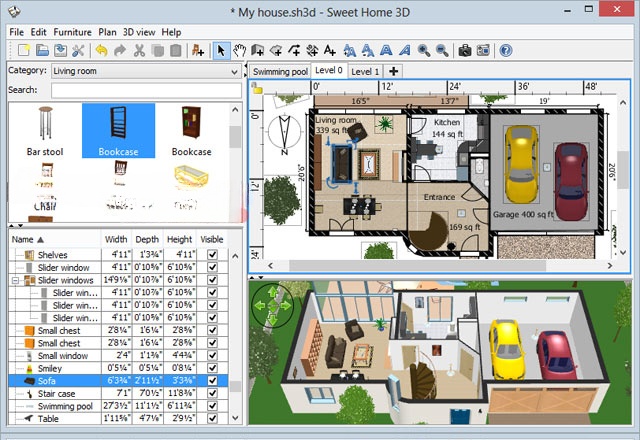Click the Create video icon
Image resolution: width=640 pixels, height=440 pixels.
483,51
